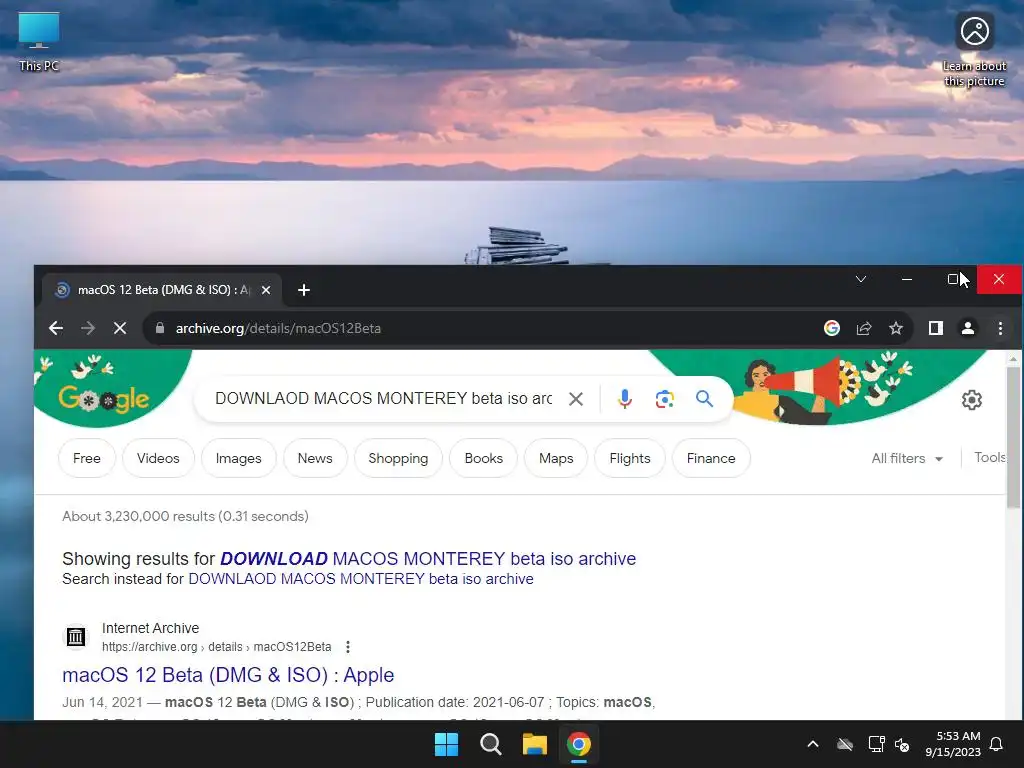Select the News filter chip
1024x768 pixels.
tap(315, 458)
